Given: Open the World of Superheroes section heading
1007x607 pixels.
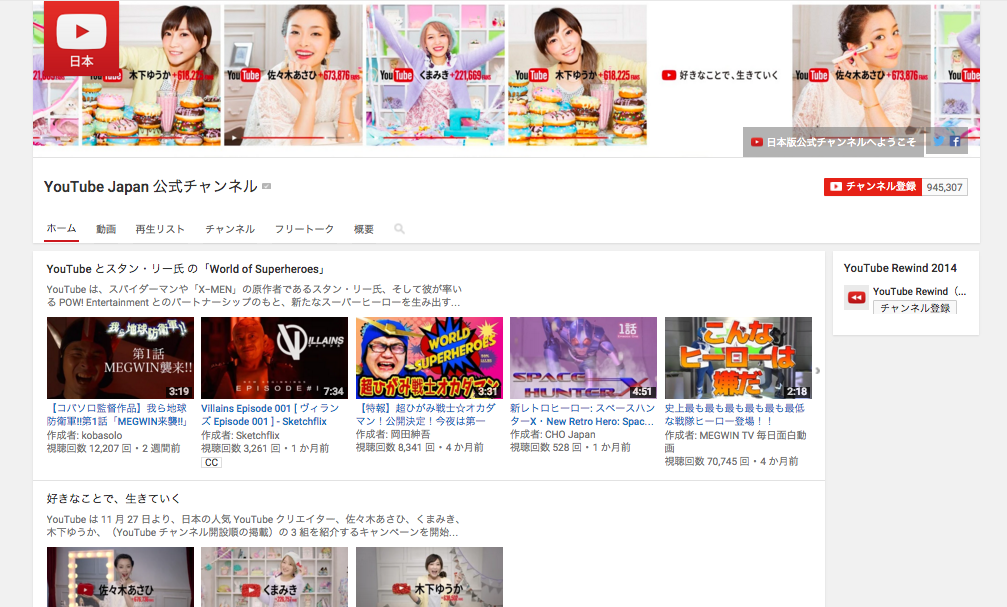Looking at the screenshot, I should (x=186, y=269).
